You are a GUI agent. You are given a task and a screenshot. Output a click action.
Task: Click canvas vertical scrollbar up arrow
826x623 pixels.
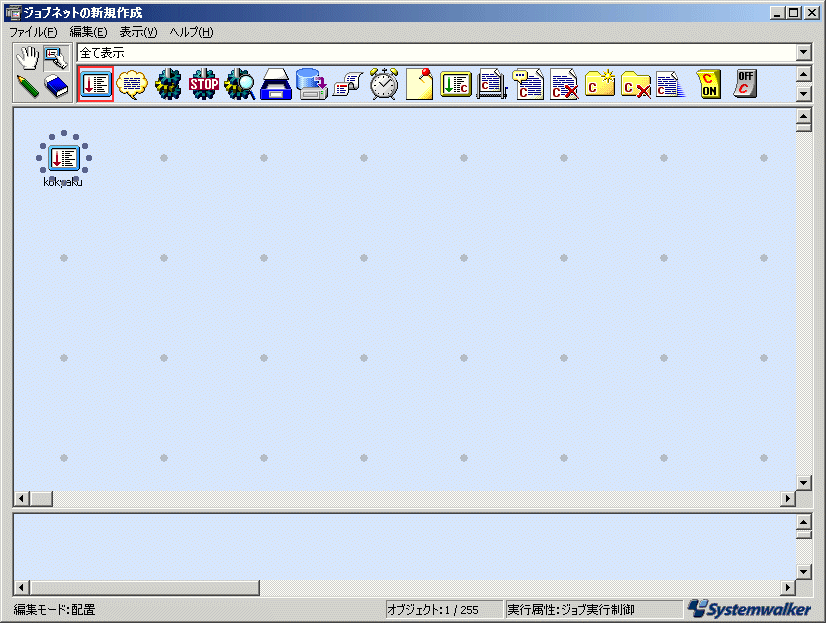coord(803,115)
